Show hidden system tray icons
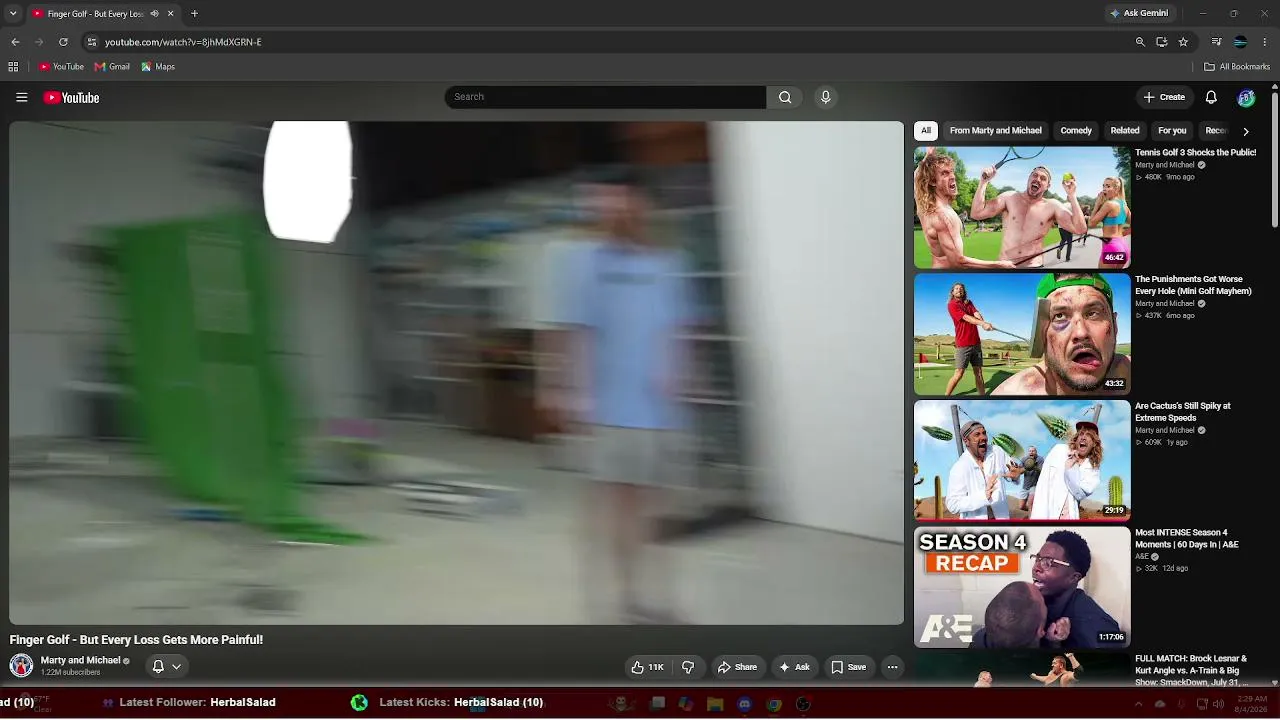This screenshot has height=720, width=1280. 1138,704
